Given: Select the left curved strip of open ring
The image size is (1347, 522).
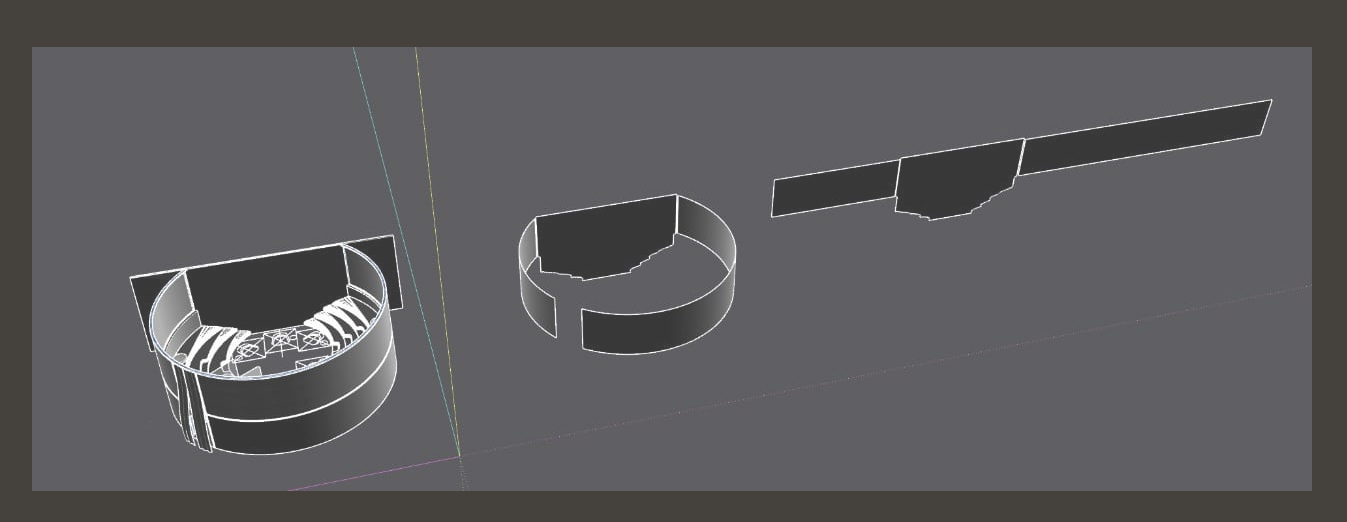Looking at the screenshot, I should point(538,300).
